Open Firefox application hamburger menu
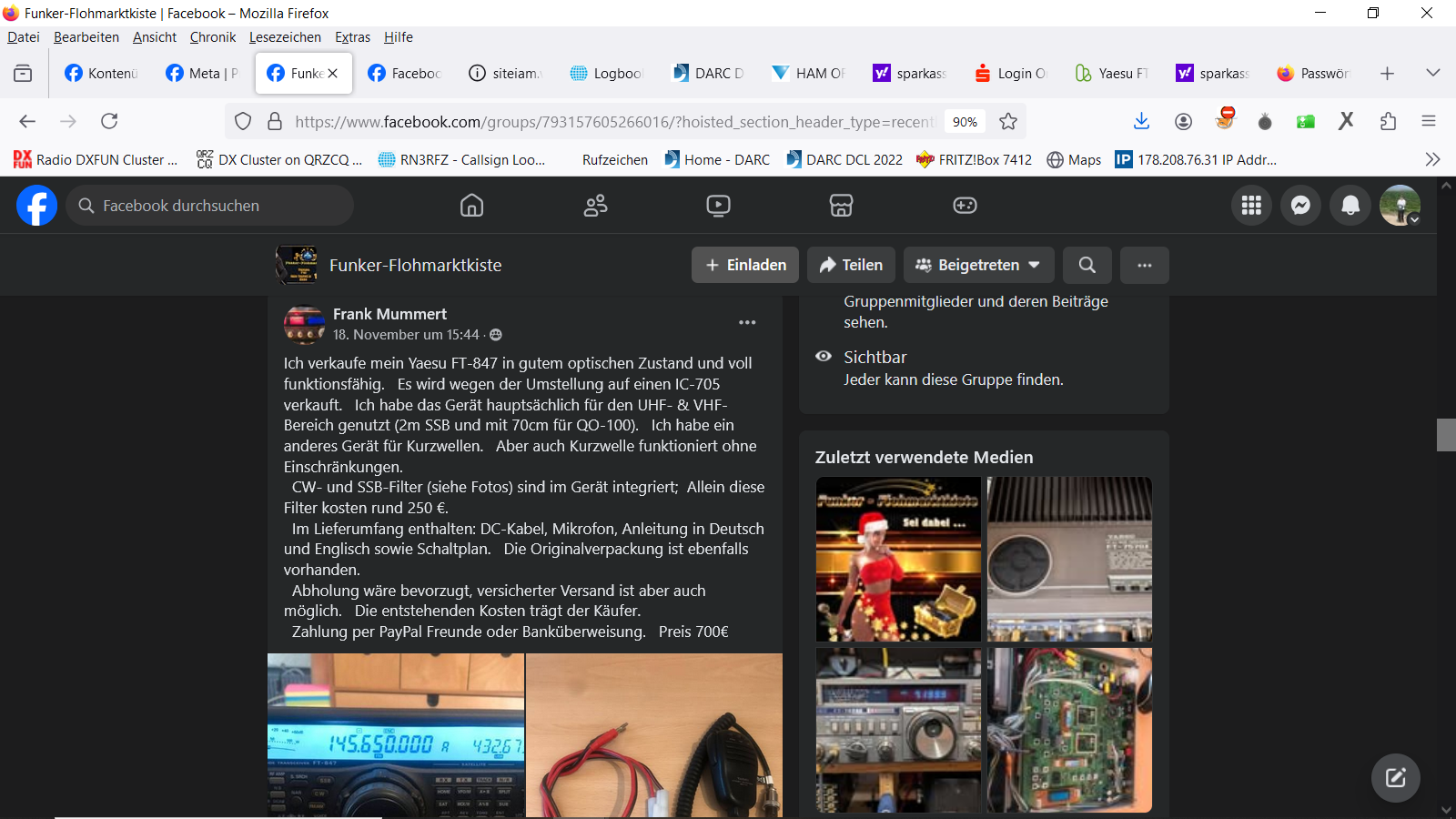 pyautogui.click(x=1429, y=121)
